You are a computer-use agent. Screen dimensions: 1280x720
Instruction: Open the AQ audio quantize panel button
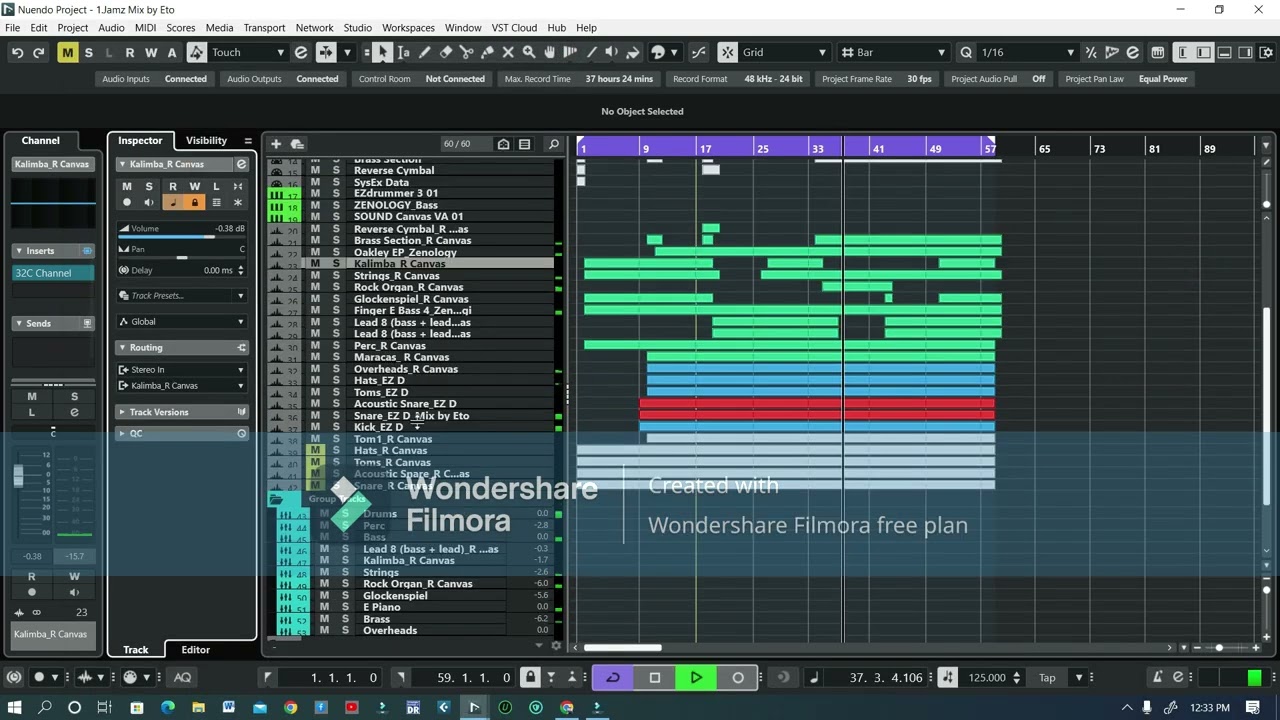(183, 678)
